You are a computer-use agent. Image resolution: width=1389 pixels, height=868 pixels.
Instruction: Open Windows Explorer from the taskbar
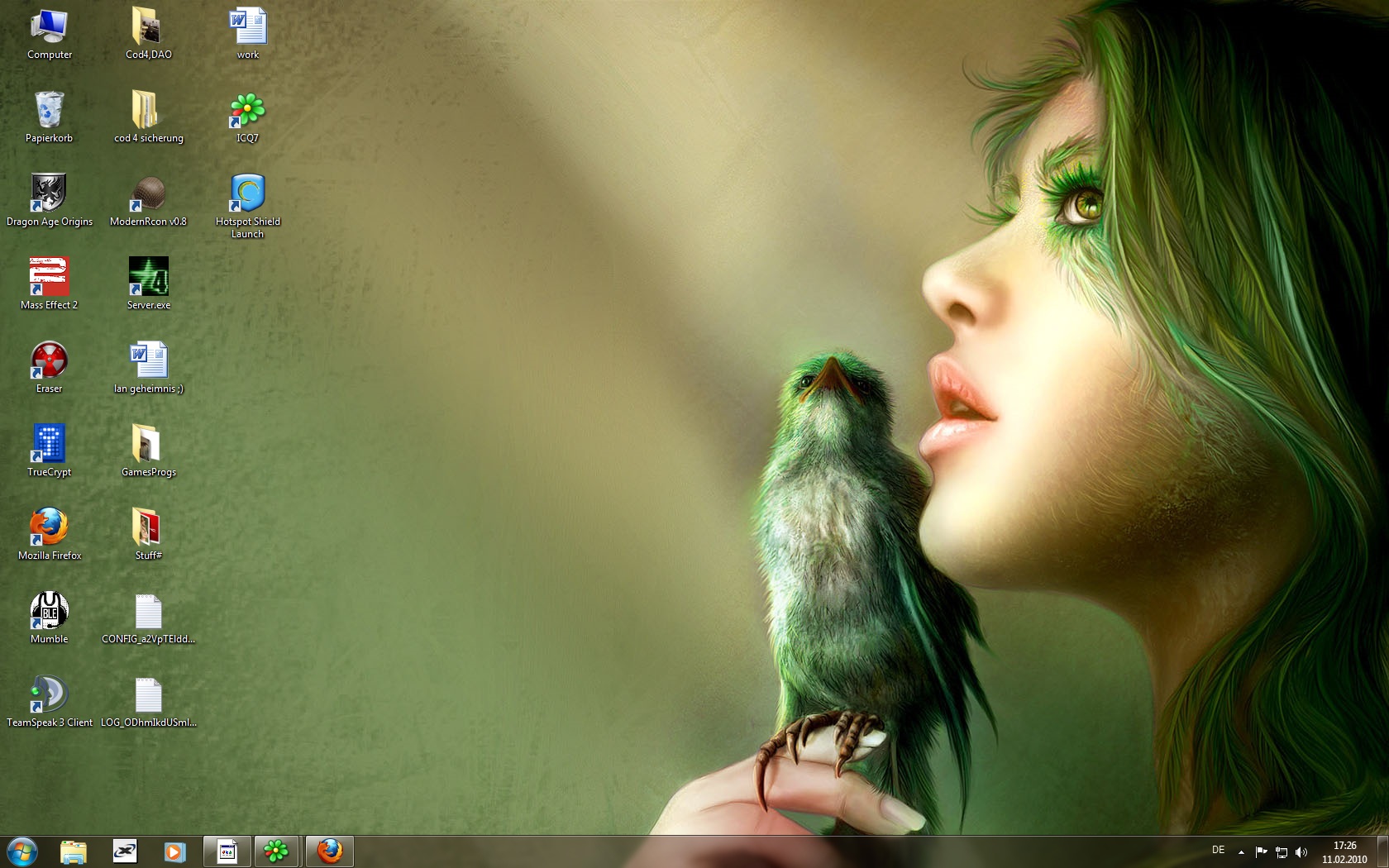tap(74, 851)
